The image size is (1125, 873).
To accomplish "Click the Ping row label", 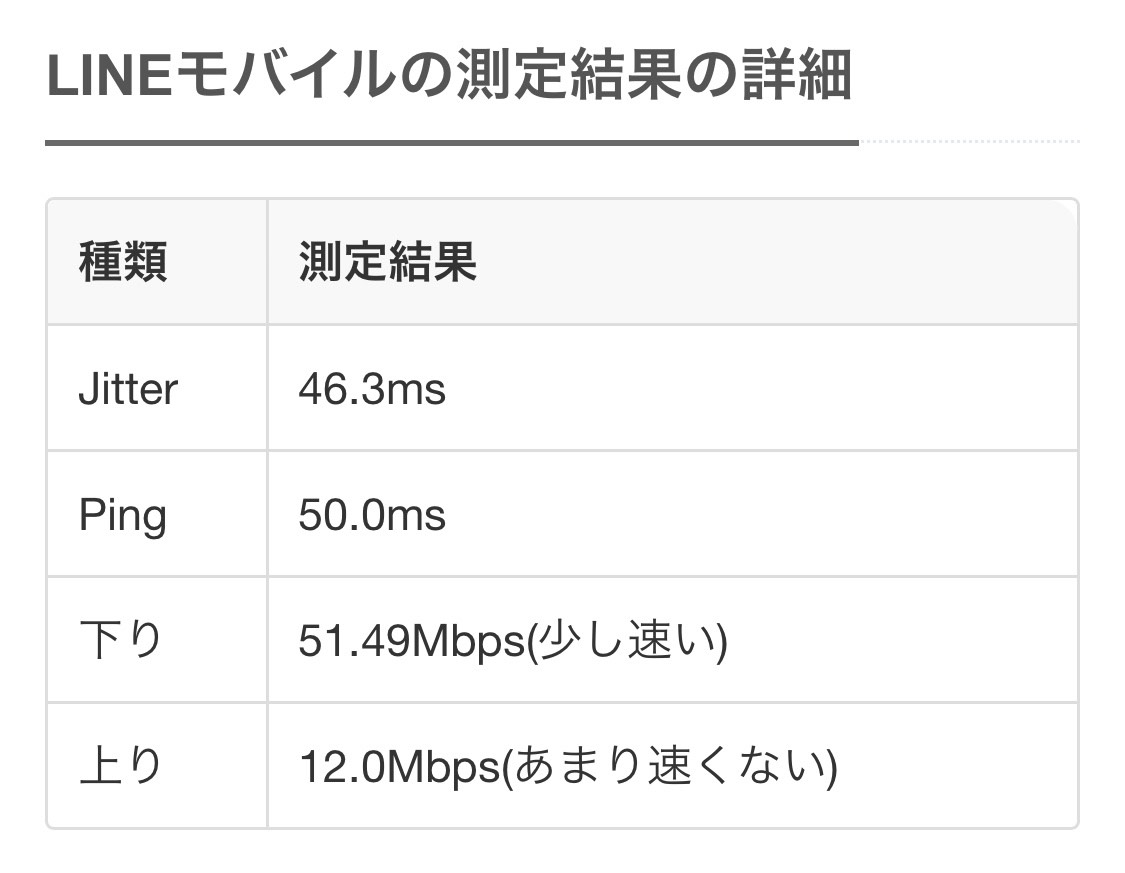I will pyautogui.click(x=123, y=516).
